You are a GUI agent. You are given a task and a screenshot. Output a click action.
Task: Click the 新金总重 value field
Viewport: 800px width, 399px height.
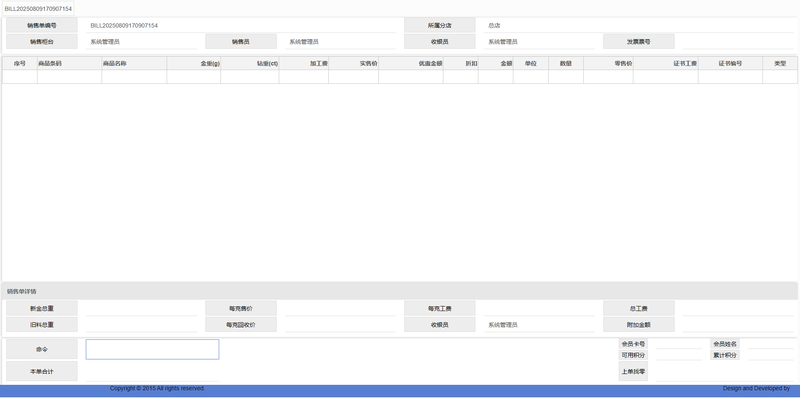point(141,308)
